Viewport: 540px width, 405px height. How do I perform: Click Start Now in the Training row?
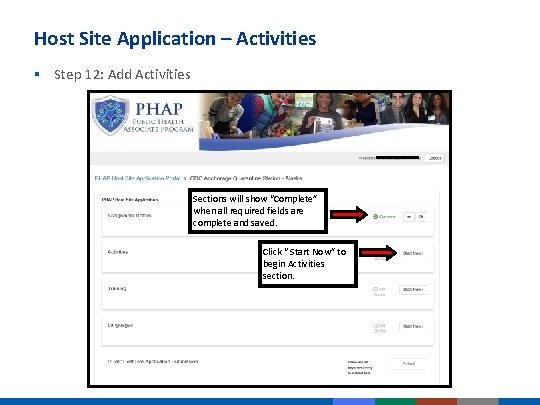click(x=413, y=290)
